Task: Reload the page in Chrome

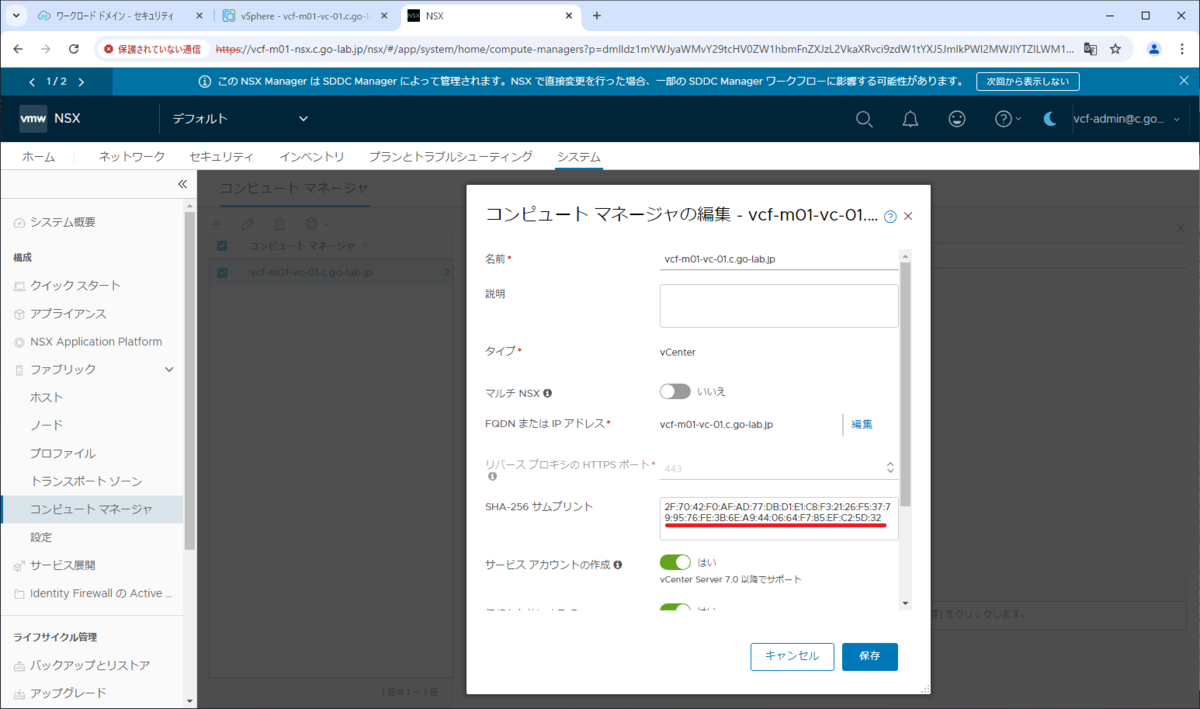Action: [x=74, y=48]
